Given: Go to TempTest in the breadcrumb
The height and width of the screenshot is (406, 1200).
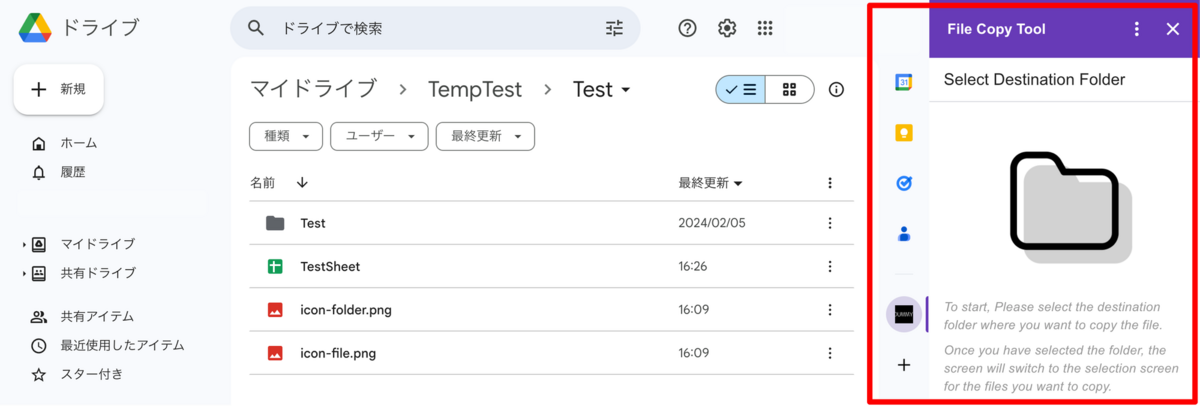Looking at the screenshot, I should click(475, 89).
